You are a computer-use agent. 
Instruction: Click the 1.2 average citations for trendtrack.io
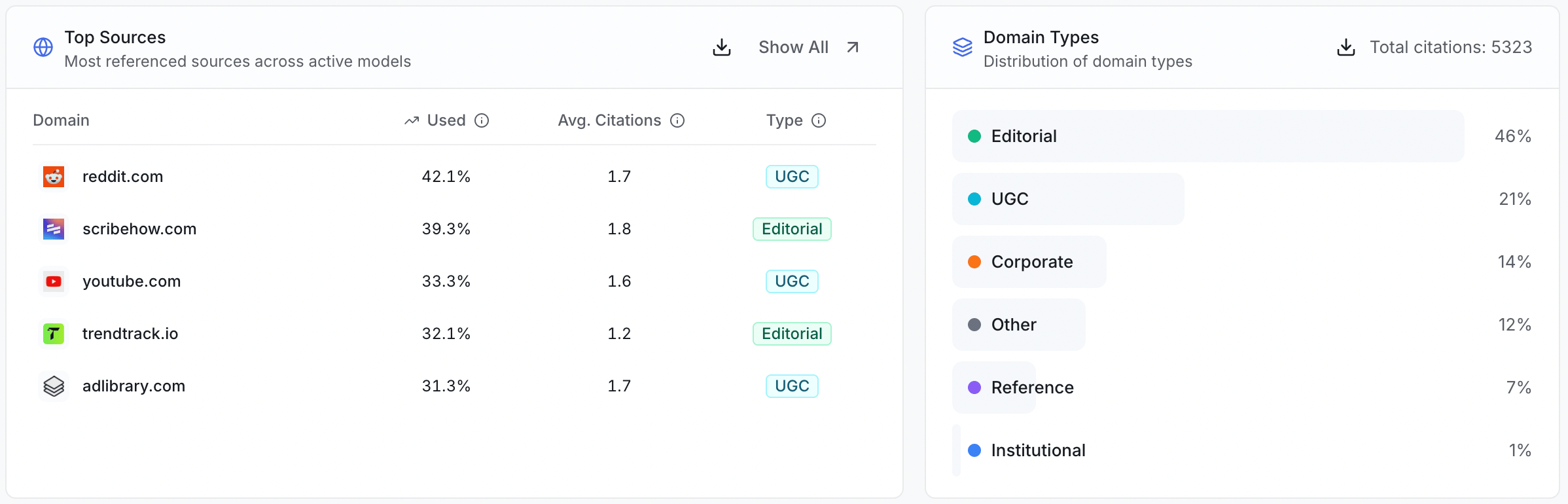point(619,334)
